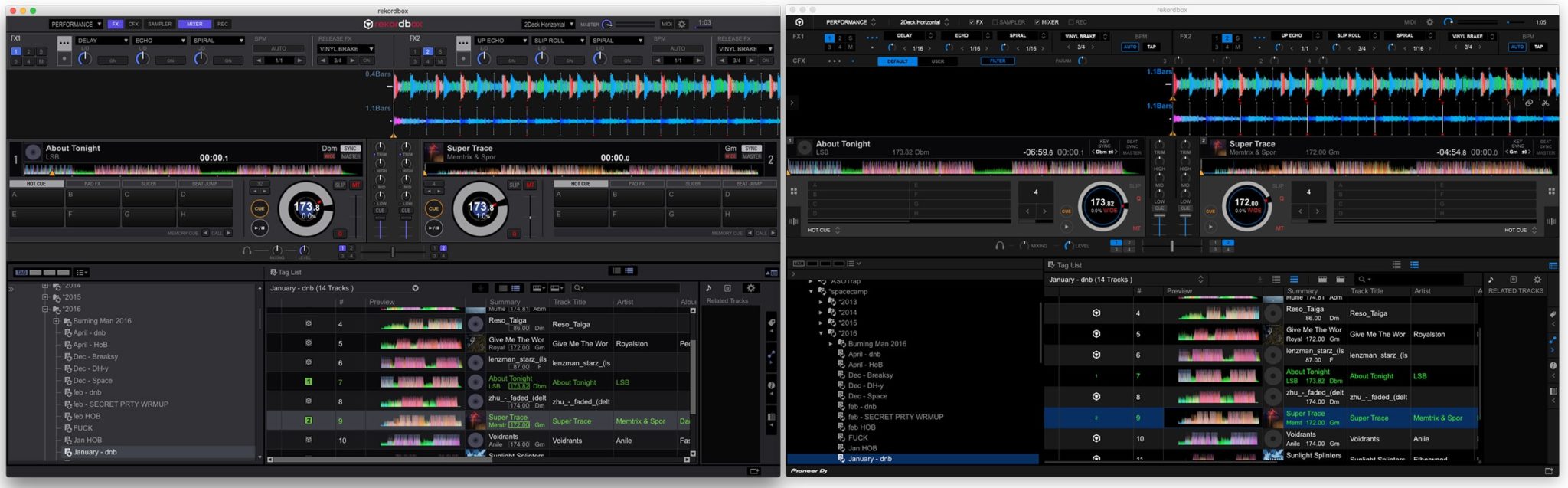This screenshot has height=488, width=1568.
Task: Open the 2Deck Horizontal layout dropdown, left window
Action: (548, 25)
